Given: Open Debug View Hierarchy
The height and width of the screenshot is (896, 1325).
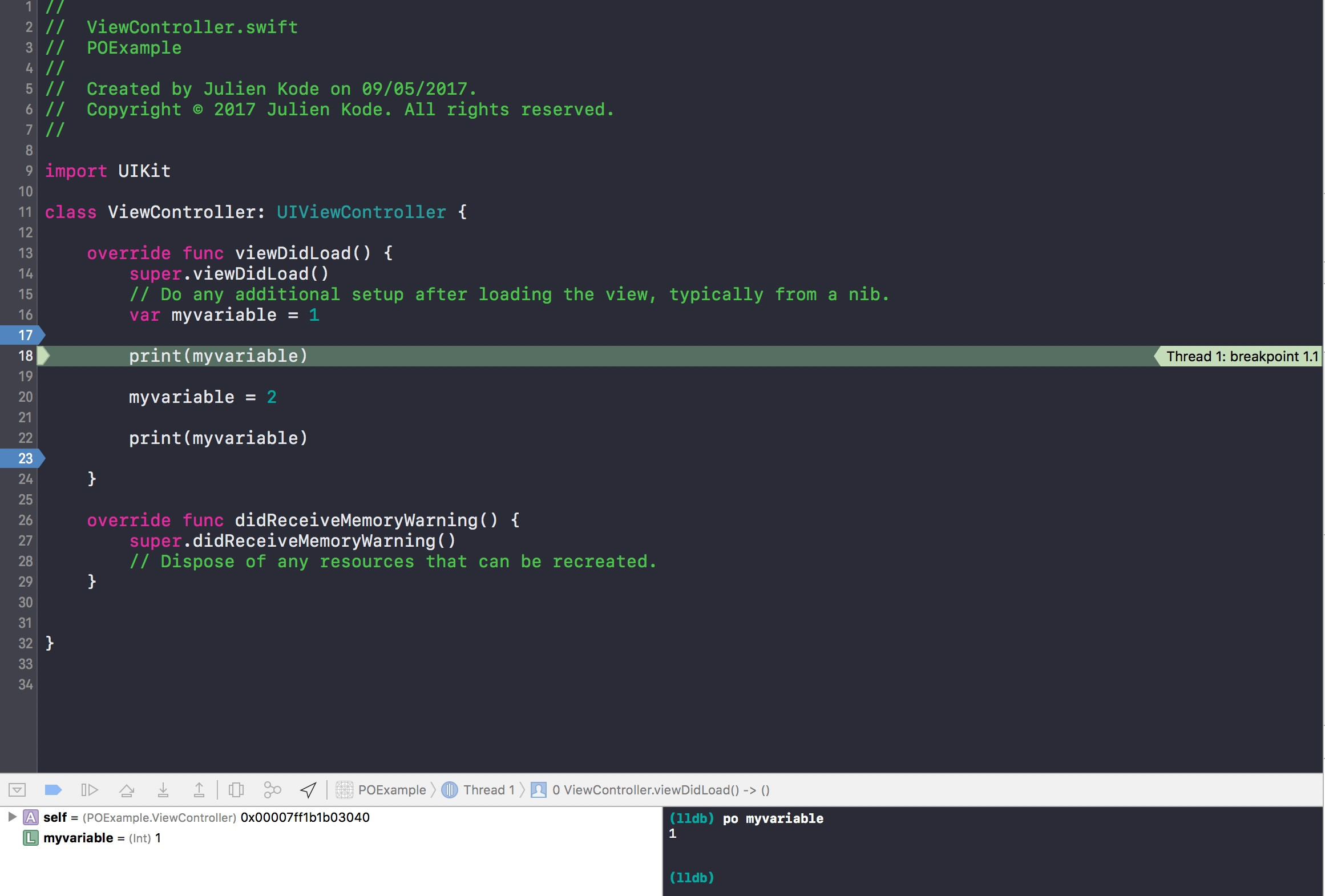Looking at the screenshot, I should [236, 790].
